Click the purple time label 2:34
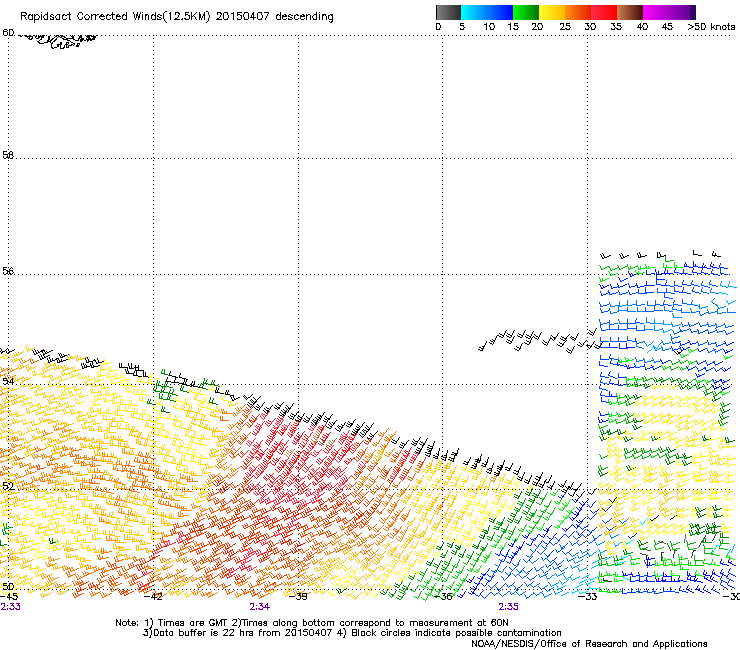The image size is (740, 650). [260, 607]
